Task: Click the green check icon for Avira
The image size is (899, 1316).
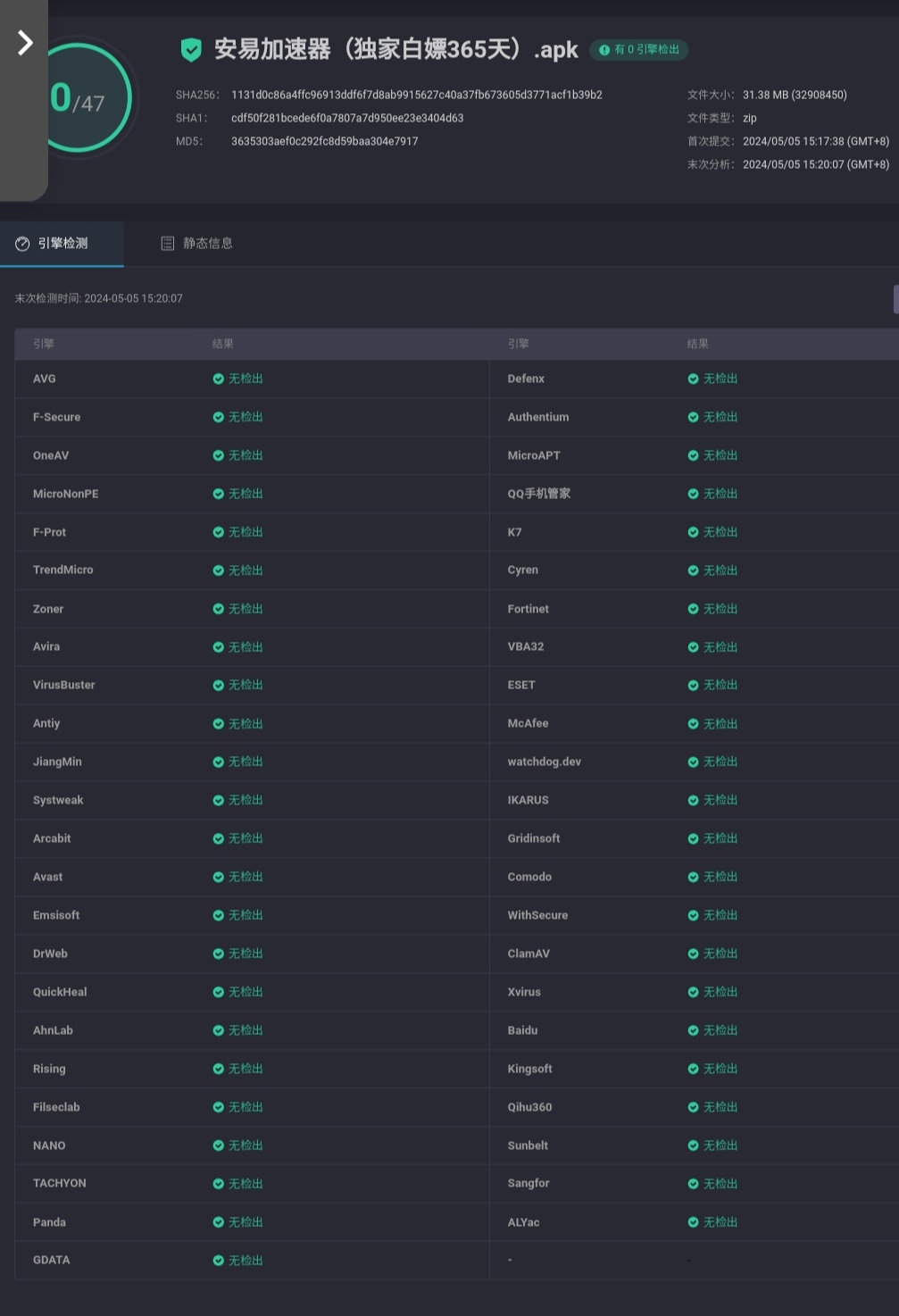Action: pyautogui.click(x=218, y=647)
